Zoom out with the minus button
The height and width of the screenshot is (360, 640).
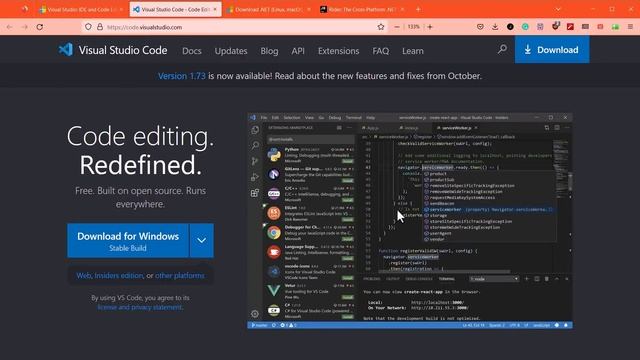click(397, 27)
